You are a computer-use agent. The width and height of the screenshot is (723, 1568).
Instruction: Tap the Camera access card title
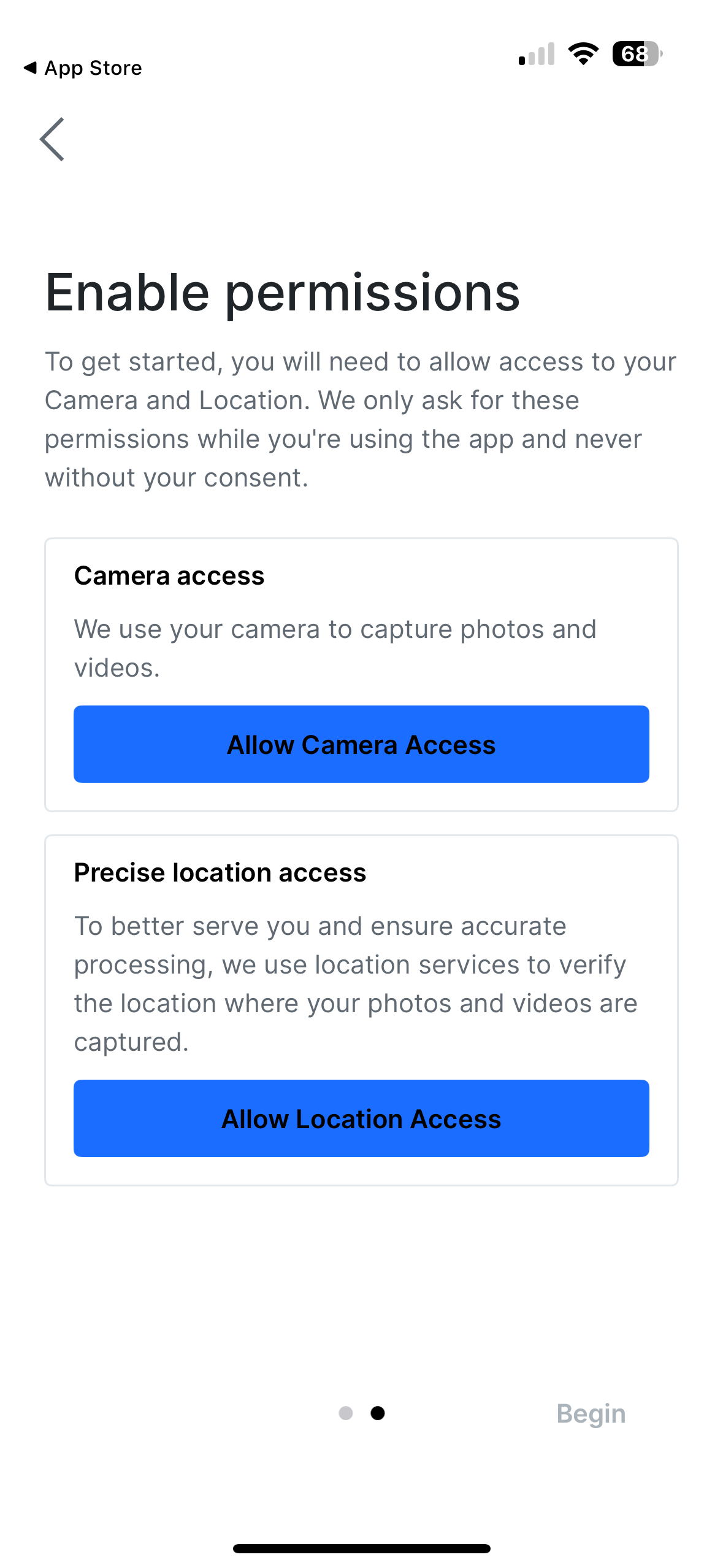169,576
